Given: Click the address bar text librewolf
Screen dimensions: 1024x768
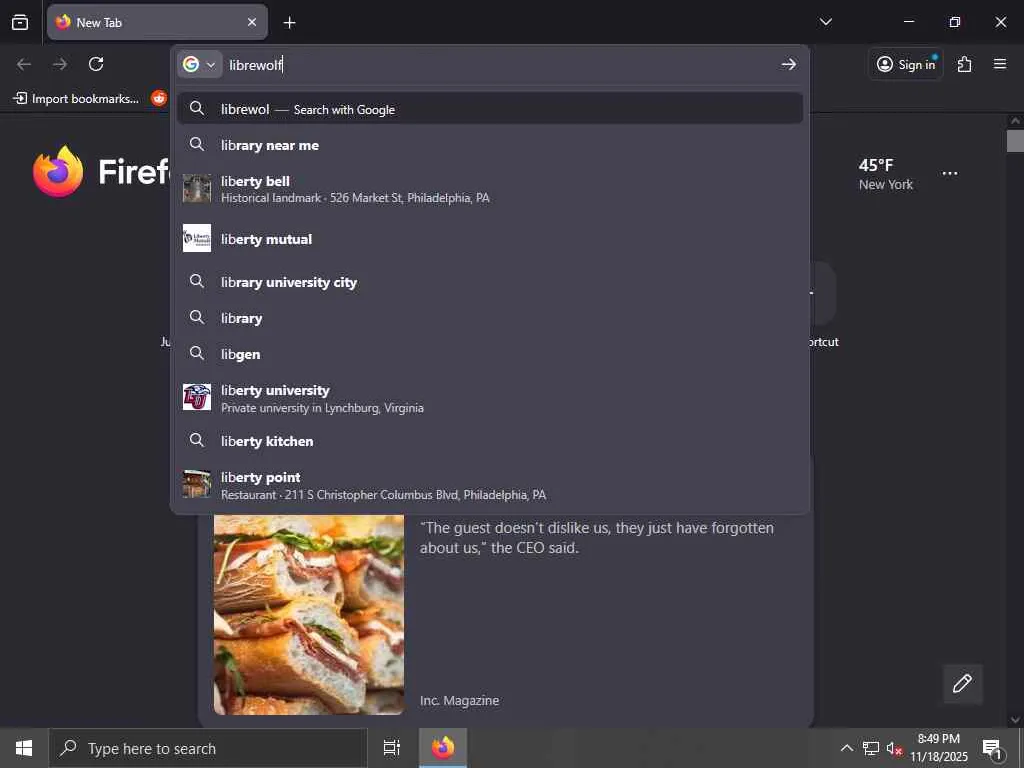Looking at the screenshot, I should [x=255, y=65].
